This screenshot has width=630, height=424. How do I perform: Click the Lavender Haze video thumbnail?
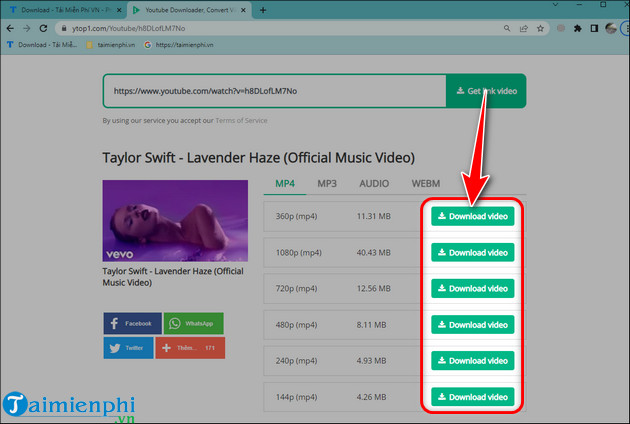tap(175, 220)
